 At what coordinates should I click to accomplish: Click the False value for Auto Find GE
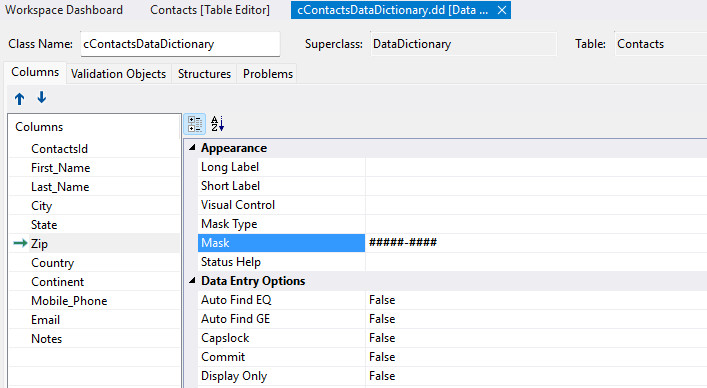(536, 319)
